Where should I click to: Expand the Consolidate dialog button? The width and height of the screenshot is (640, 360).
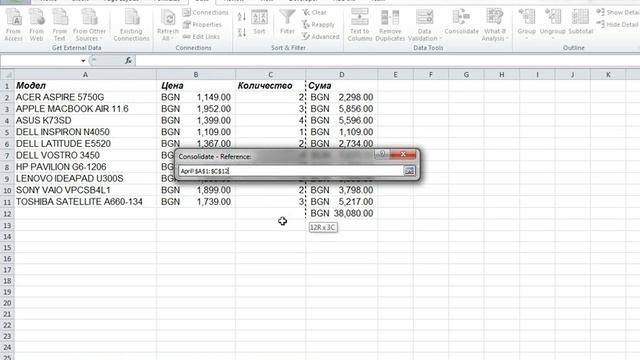pos(409,171)
